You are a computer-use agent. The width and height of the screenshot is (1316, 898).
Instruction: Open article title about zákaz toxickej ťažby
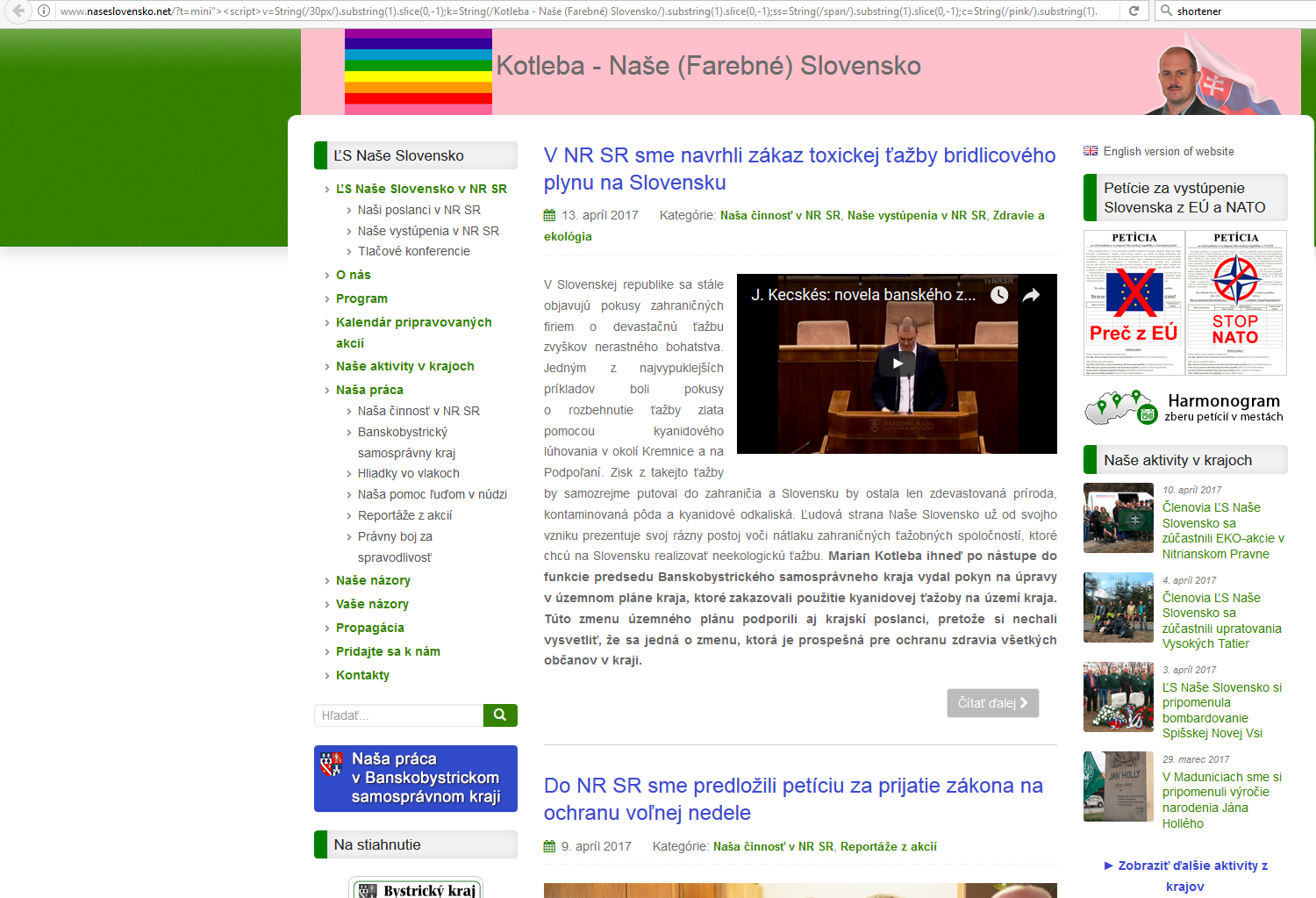(x=800, y=169)
